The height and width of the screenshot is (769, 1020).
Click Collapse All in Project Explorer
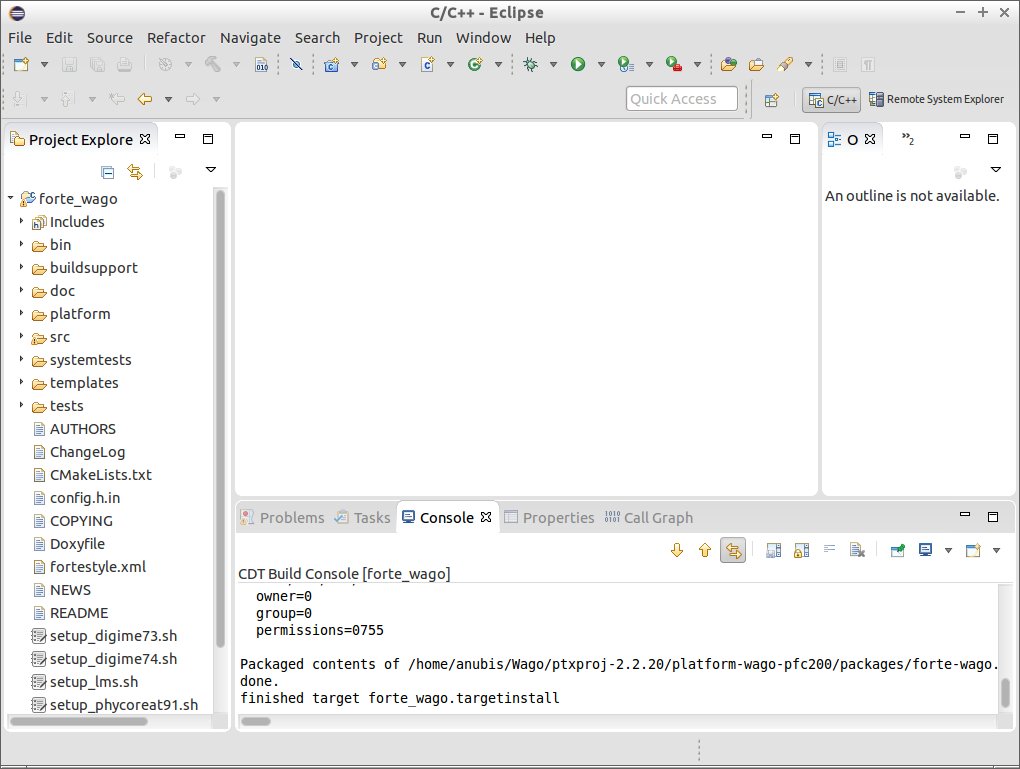pos(108,172)
